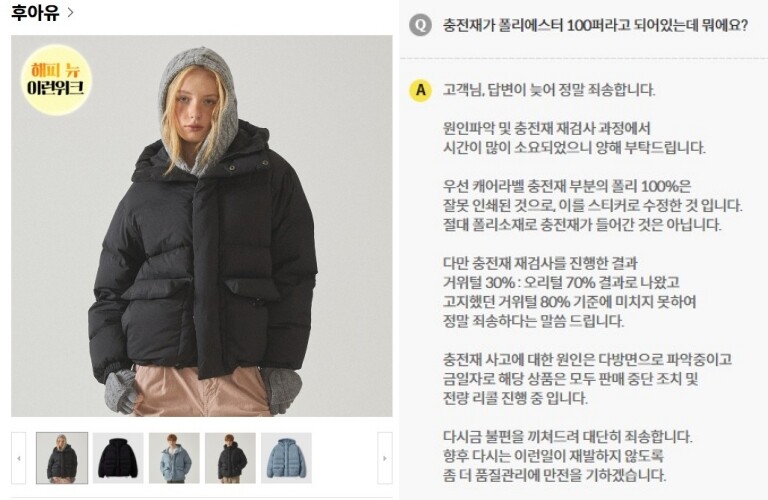Click the answer text mentioning 거위털 30% : 오리털 70%
768x500 pixels.
[561, 283]
